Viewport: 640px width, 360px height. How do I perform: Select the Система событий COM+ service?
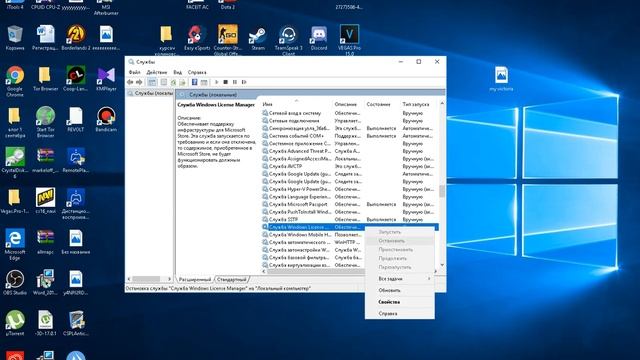(349, 136)
